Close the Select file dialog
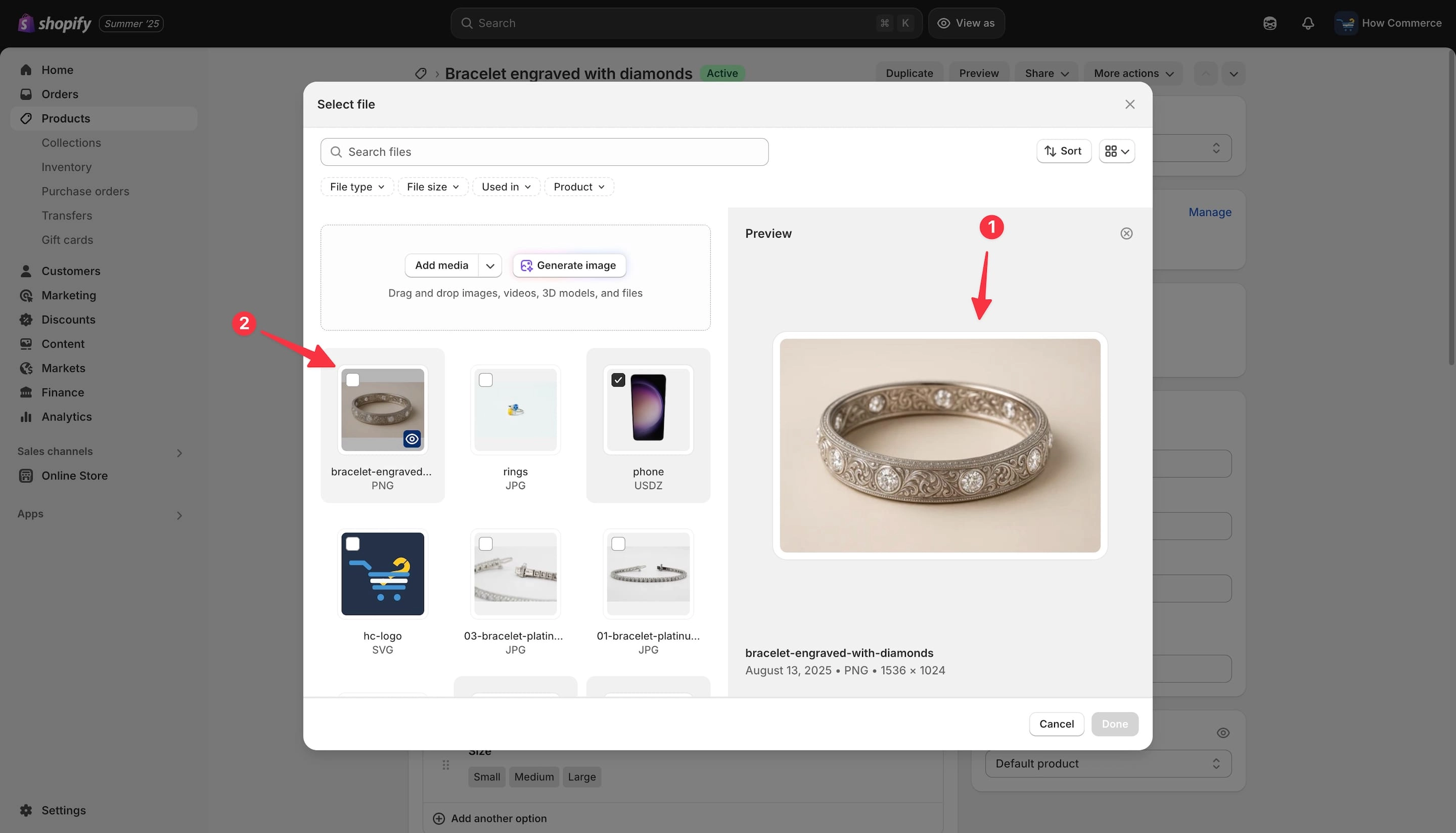Screen dimensions: 1456x833 [x=1129, y=104]
